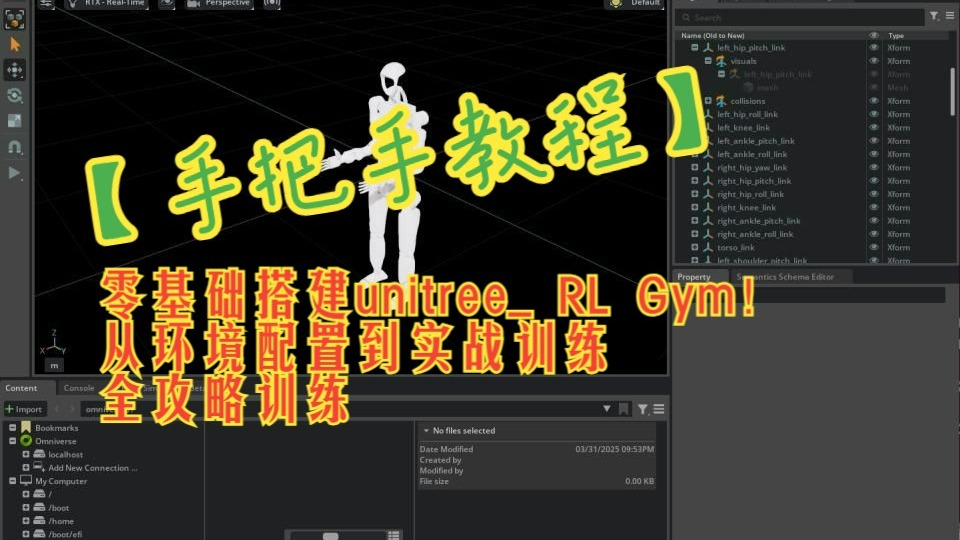Open the /boot drive icon in tree
Screen dimensions: 960x540
point(39,508)
